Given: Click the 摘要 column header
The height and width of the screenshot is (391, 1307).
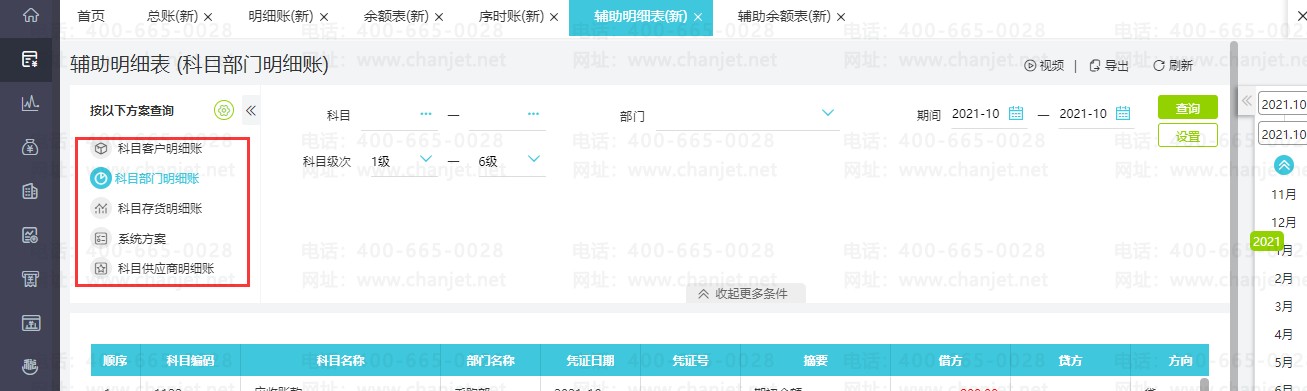Looking at the screenshot, I should [x=815, y=360].
